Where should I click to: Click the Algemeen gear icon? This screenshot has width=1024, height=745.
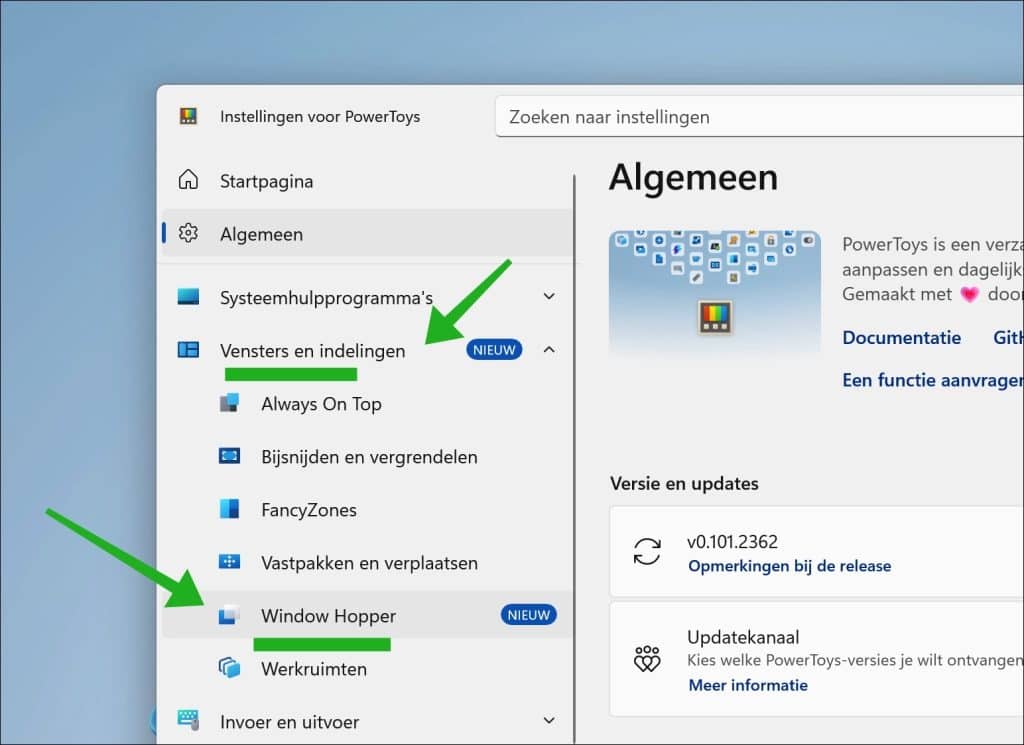(x=188, y=232)
